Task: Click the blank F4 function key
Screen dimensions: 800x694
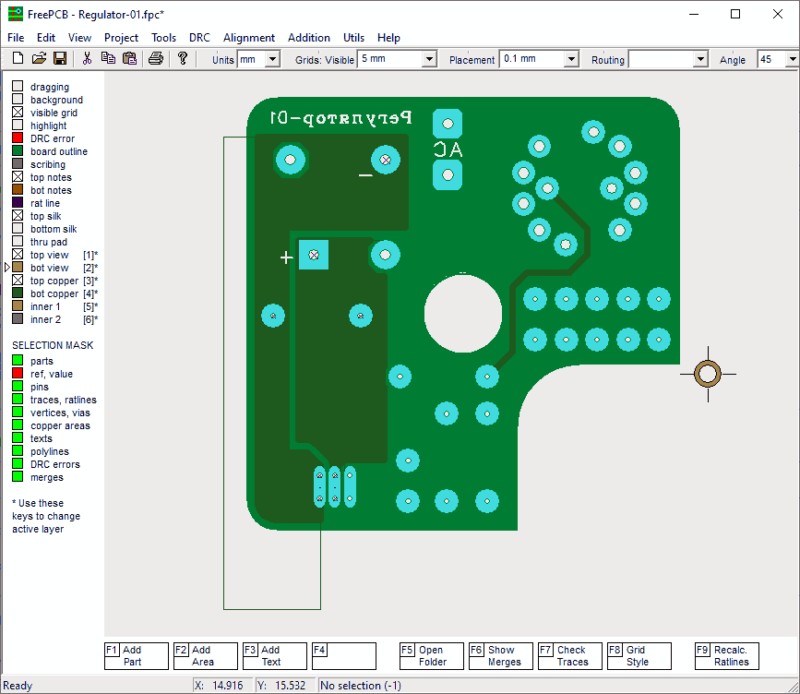Action: (344, 656)
